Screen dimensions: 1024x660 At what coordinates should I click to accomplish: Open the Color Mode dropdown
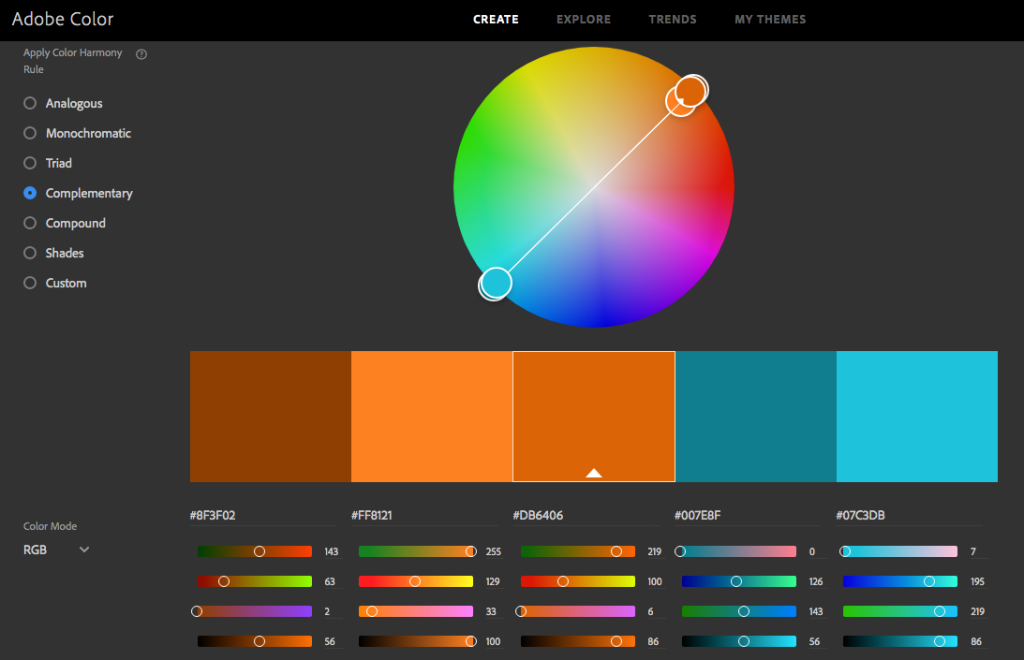[x=56, y=549]
